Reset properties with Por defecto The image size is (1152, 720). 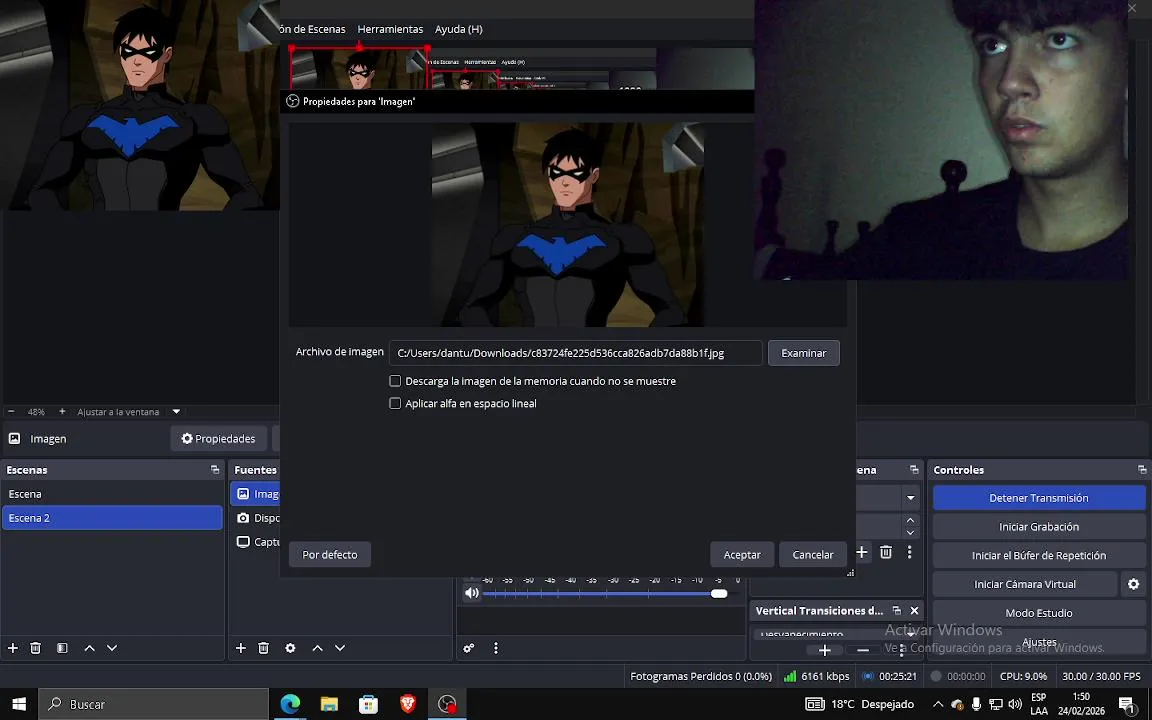click(330, 555)
